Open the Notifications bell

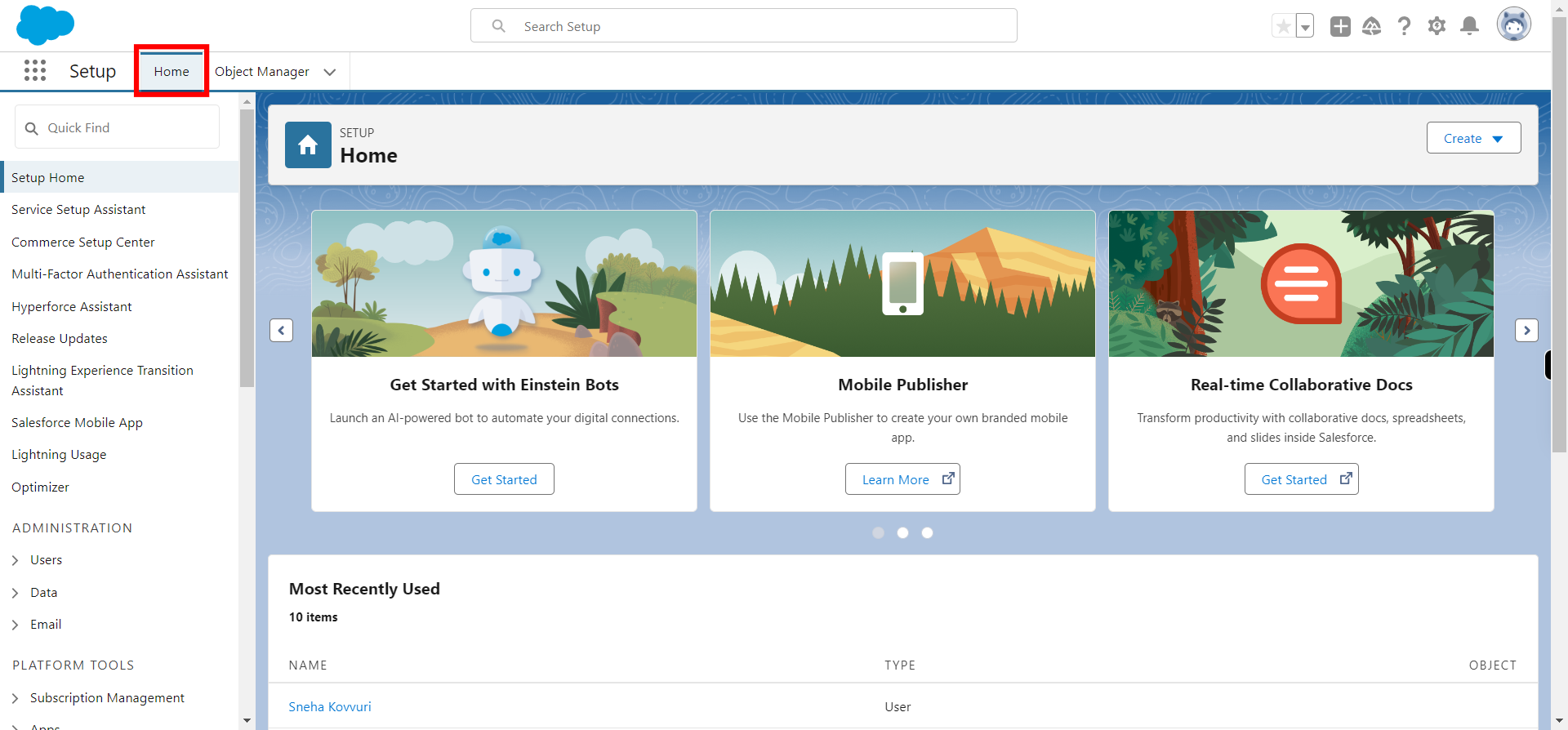1469,26
